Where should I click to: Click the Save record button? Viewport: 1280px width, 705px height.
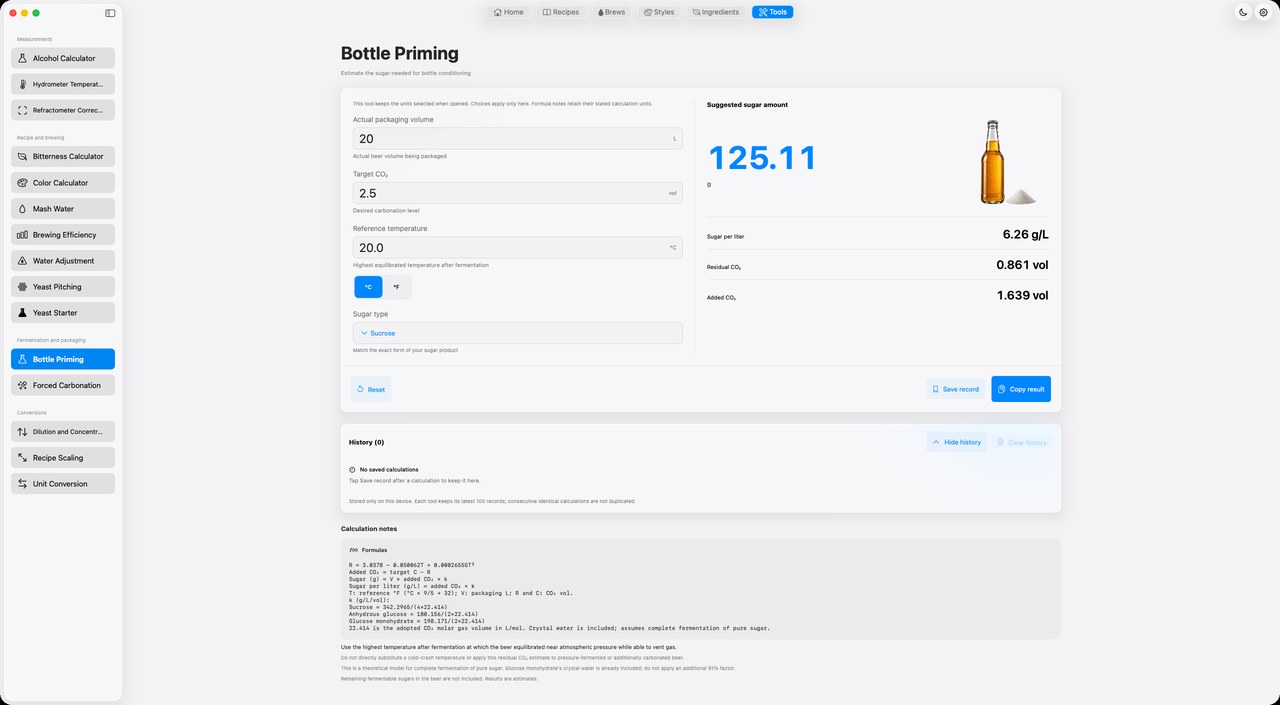[956, 389]
